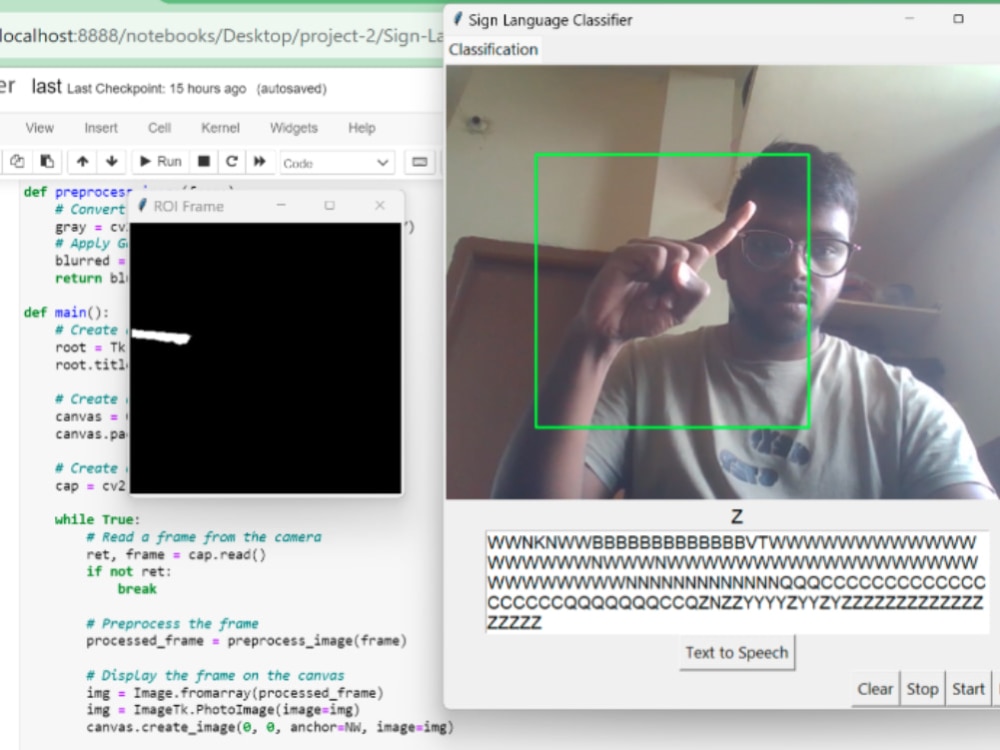Open the Kernel menu in Jupyter
1000x750 pixels.
click(220, 128)
